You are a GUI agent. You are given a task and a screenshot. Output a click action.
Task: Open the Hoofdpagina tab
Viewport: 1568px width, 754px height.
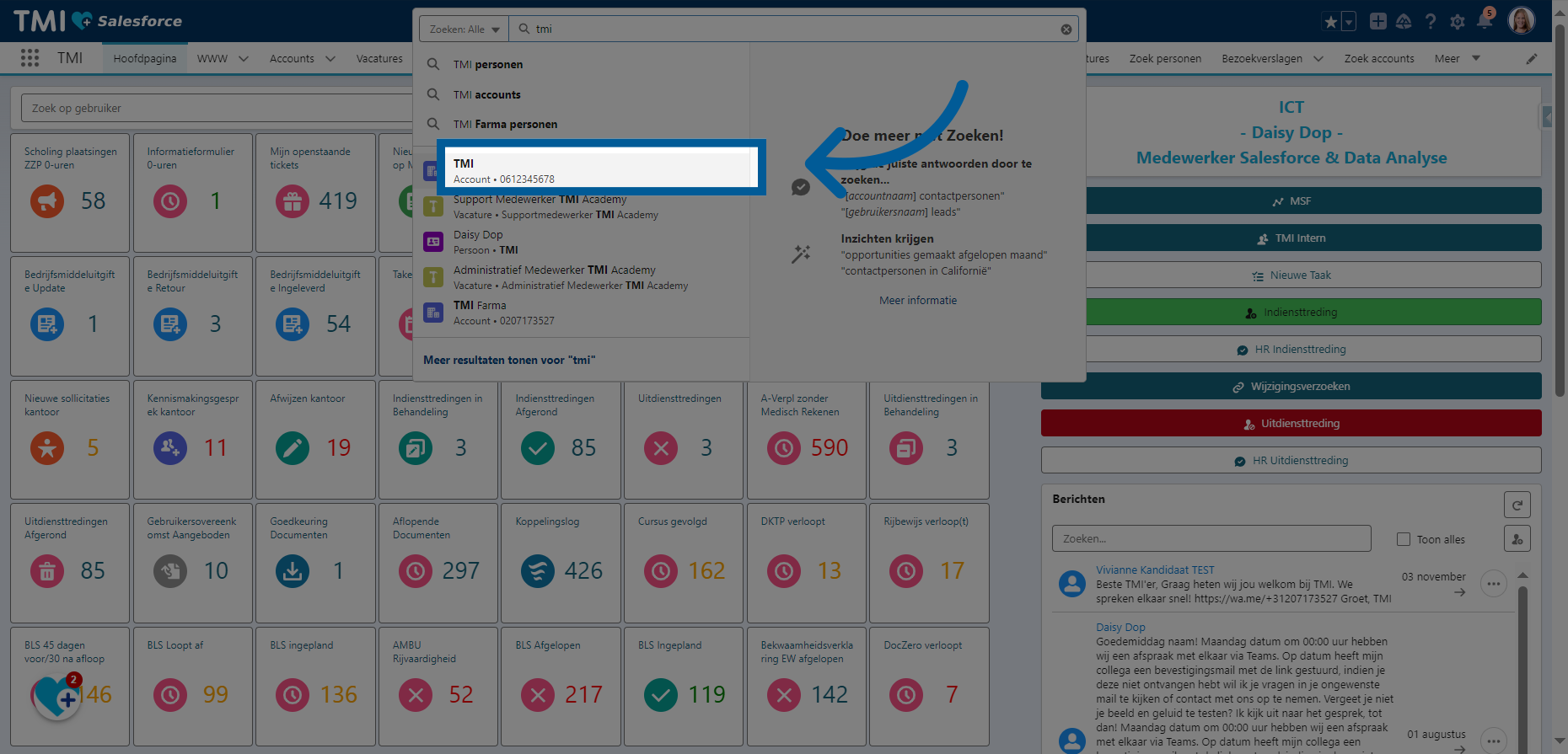pos(145,58)
